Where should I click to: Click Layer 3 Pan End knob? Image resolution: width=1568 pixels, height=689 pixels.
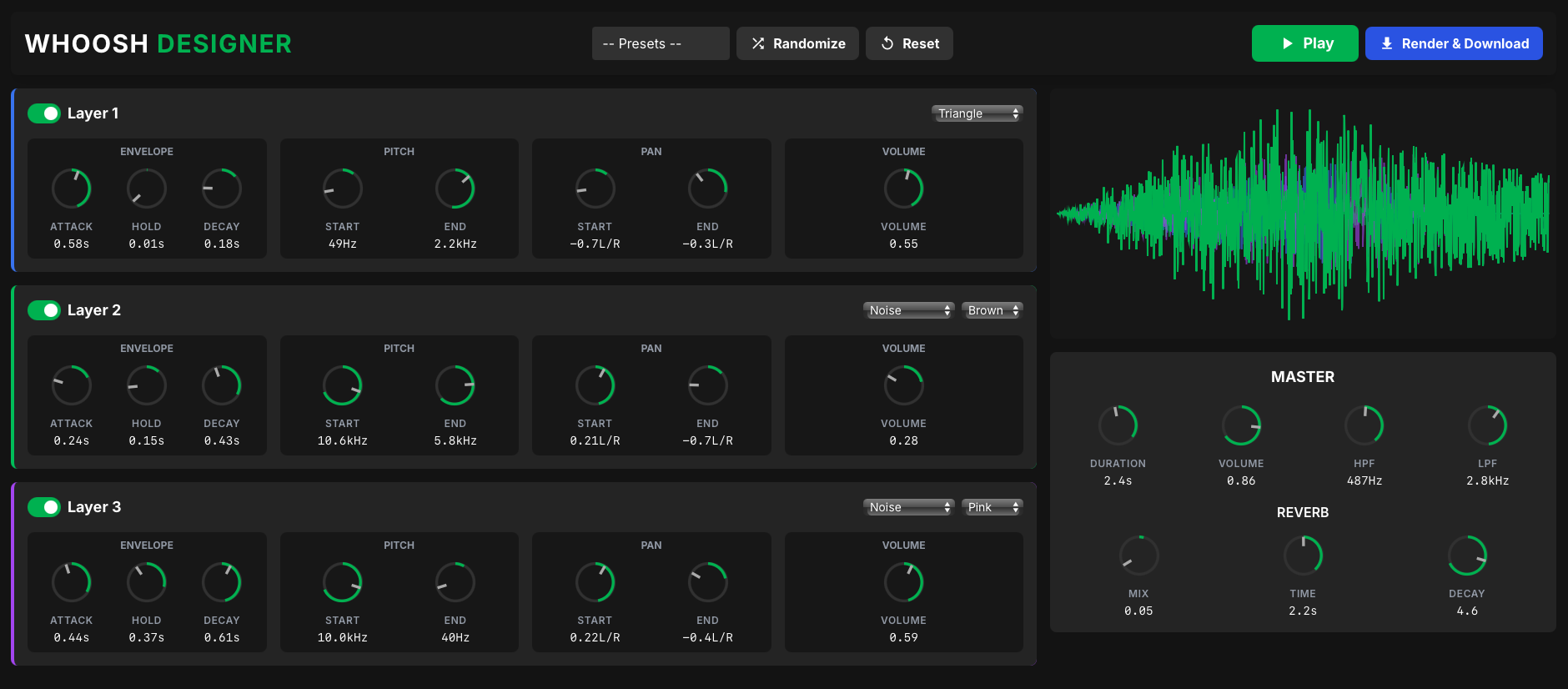point(708,582)
